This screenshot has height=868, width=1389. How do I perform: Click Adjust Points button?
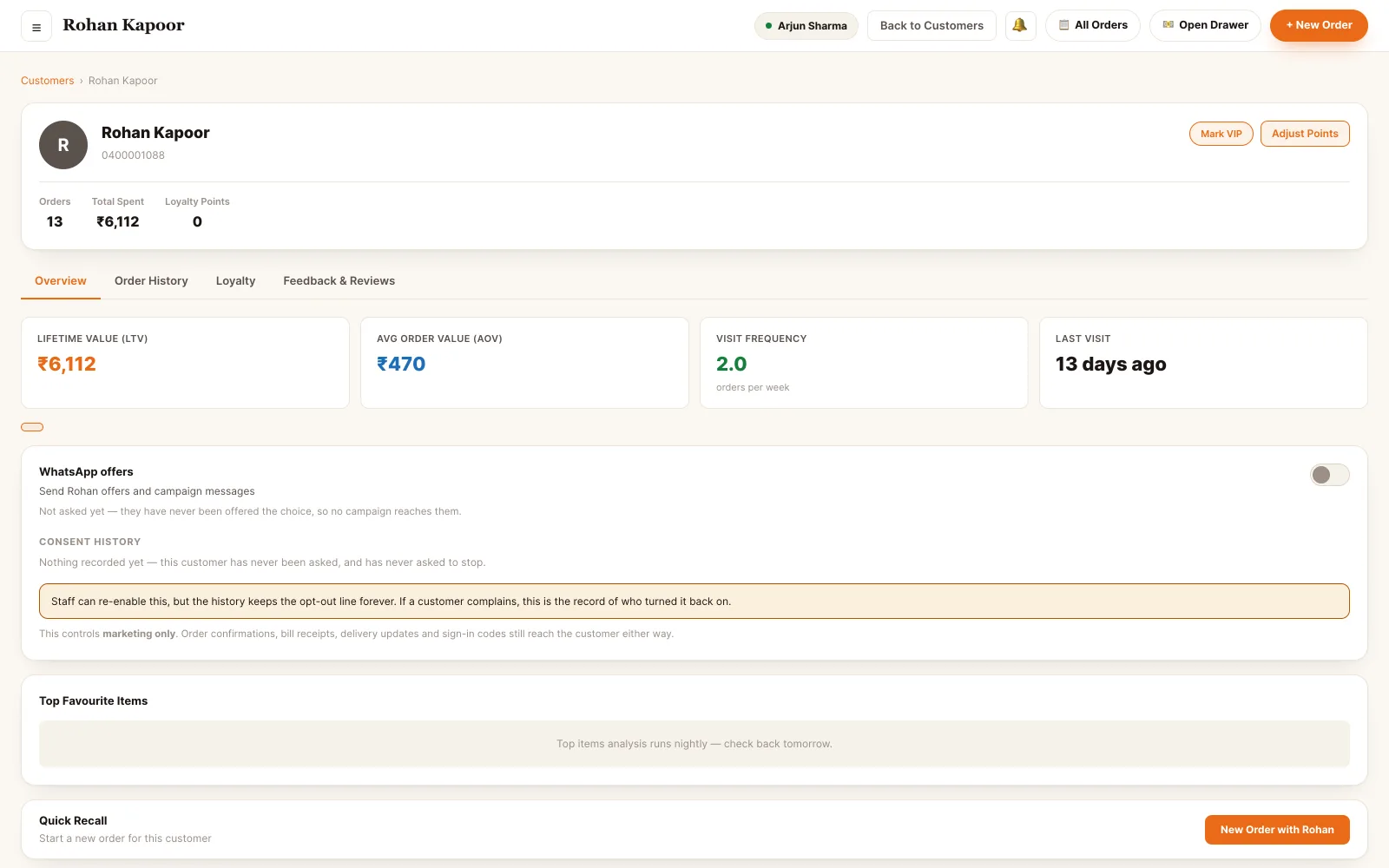1305,134
